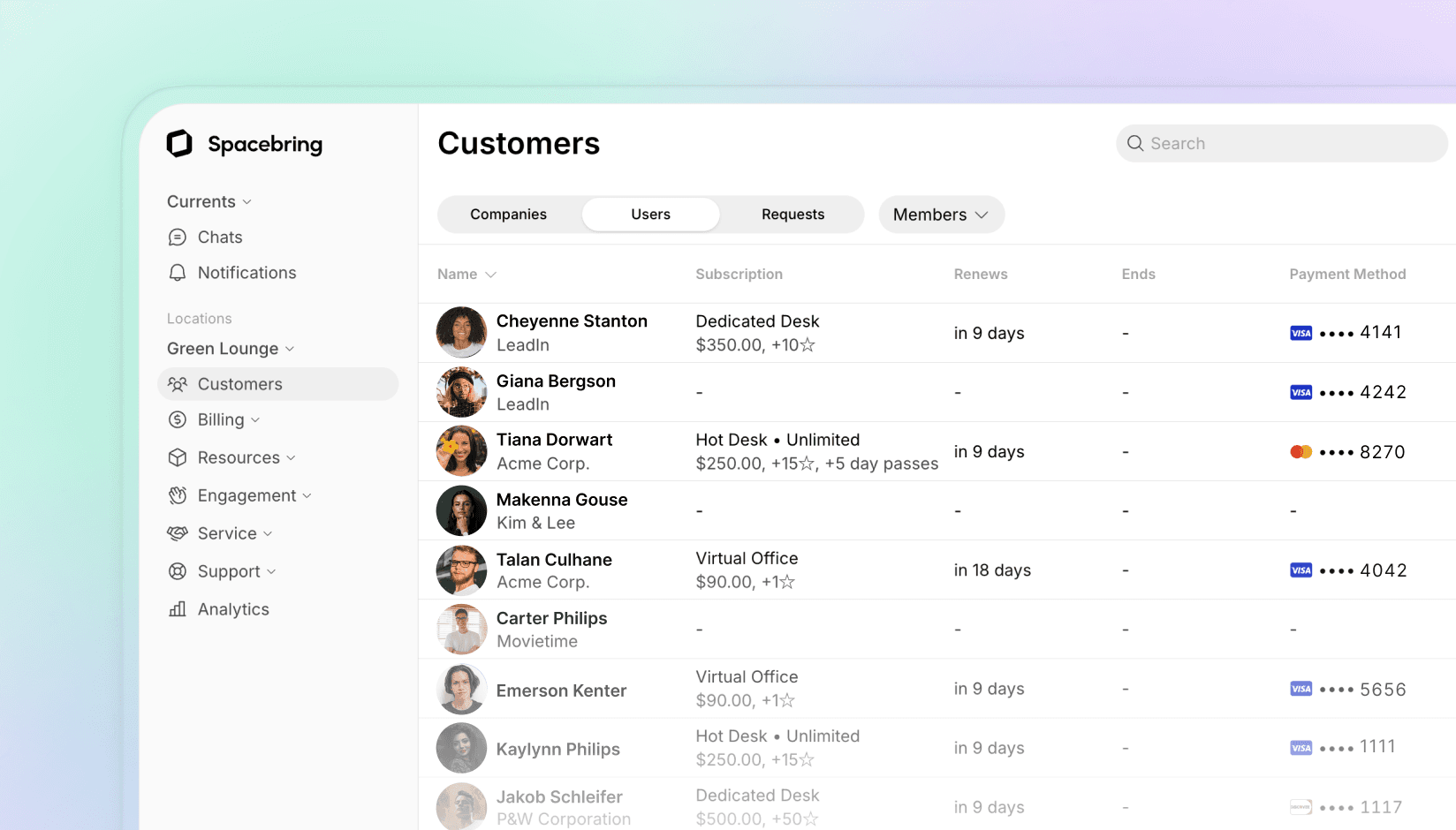Click the Service handshake icon
Image resolution: width=1456 pixels, height=830 pixels.
pyautogui.click(x=178, y=533)
